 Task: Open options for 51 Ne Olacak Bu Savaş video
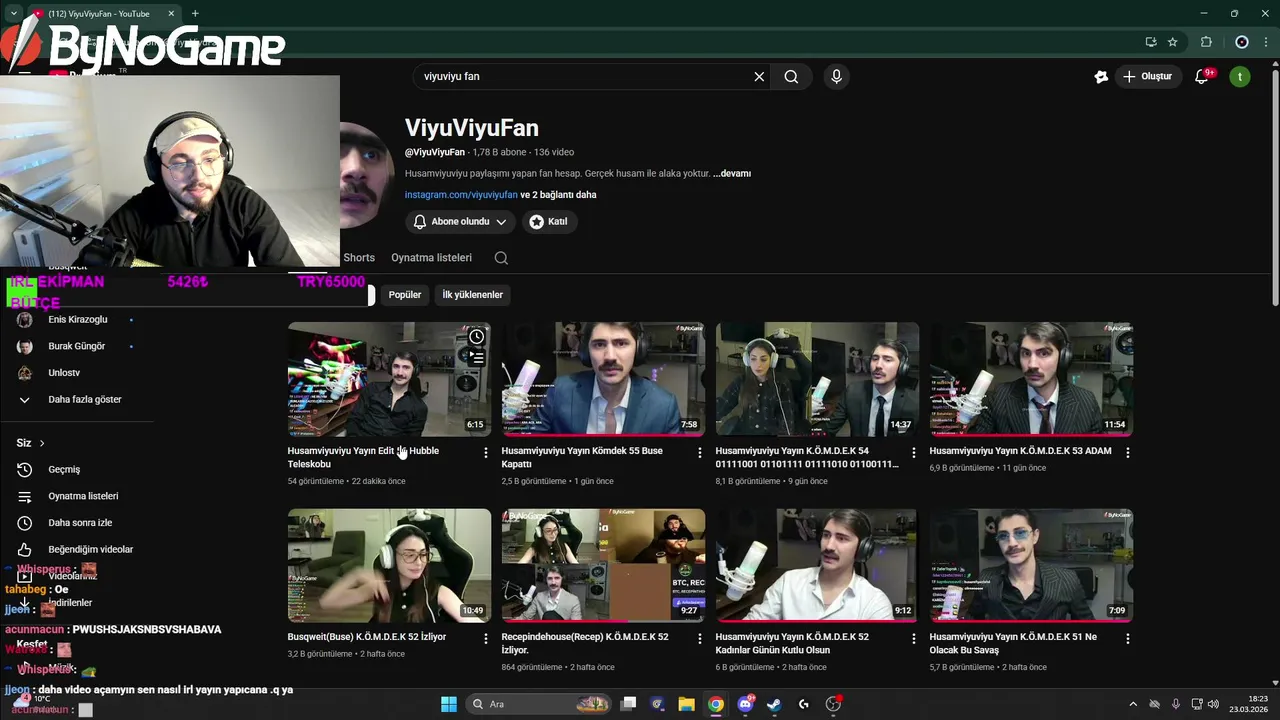tap(1128, 638)
